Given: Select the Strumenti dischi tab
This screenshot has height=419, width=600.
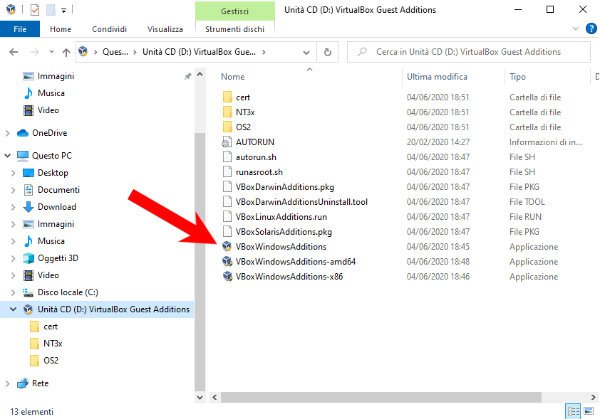Looking at the screenshot, I should click(x=235, y=29).
